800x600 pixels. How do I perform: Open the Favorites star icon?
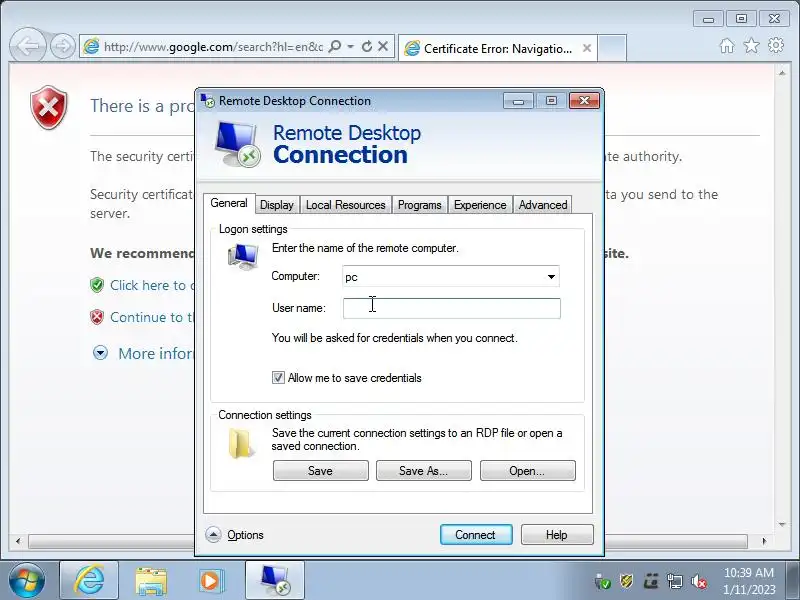pos(752,46)
